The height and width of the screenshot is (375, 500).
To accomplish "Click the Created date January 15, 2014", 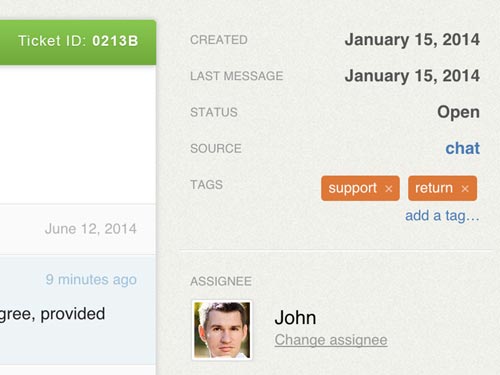I will pyautogui.click(x=412, y=40).
